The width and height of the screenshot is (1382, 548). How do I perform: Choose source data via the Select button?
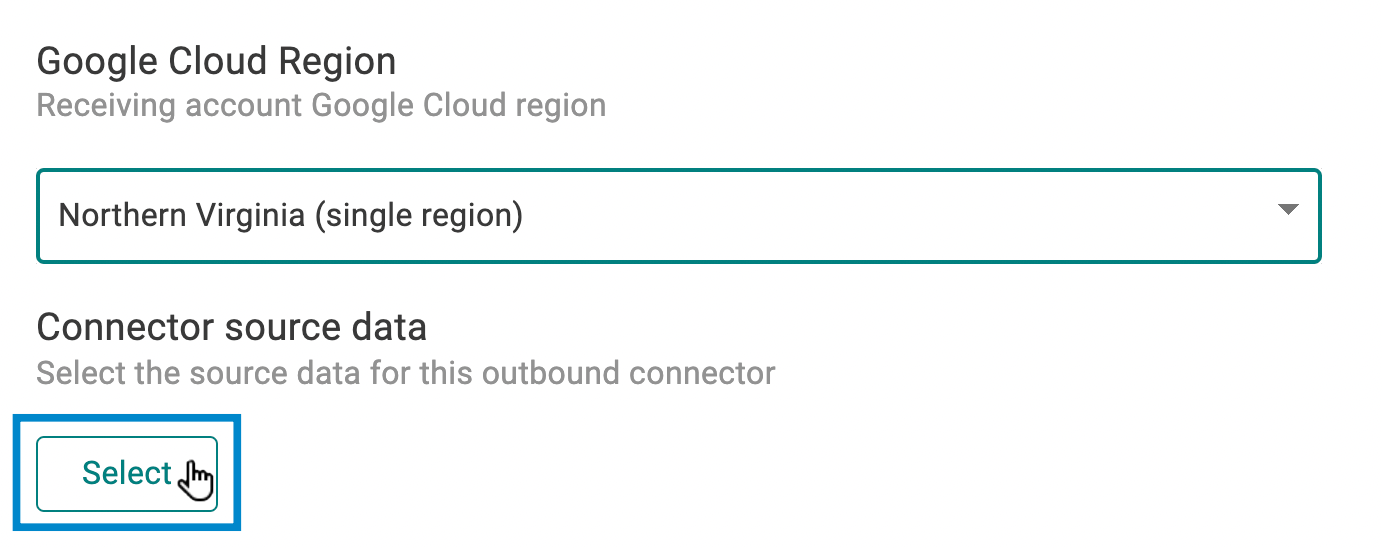(x=127, y=473)
